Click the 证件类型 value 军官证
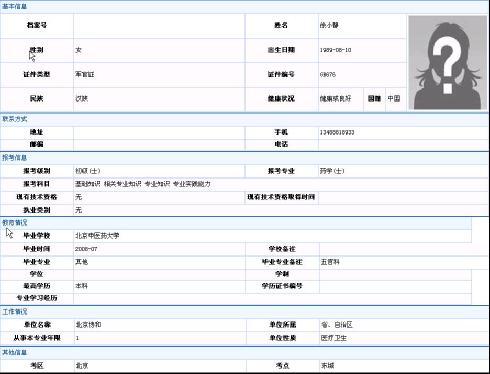Image resolution: width=490 pixels, height=374 pixels. (85, 74)
